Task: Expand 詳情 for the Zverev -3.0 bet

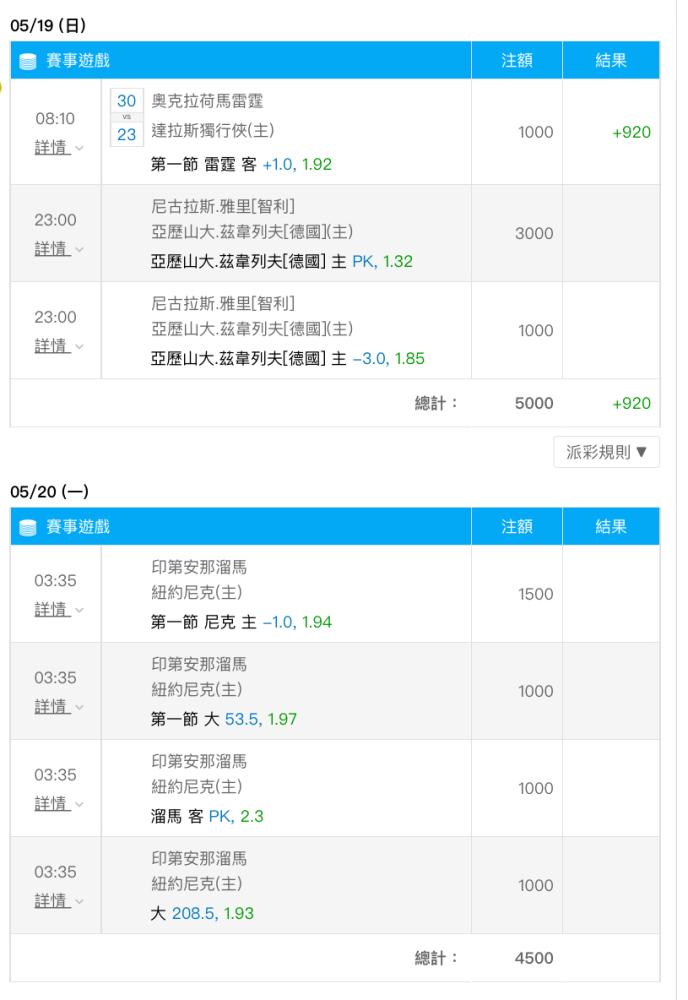Action: pyautogui.click(x=59, y=346)
